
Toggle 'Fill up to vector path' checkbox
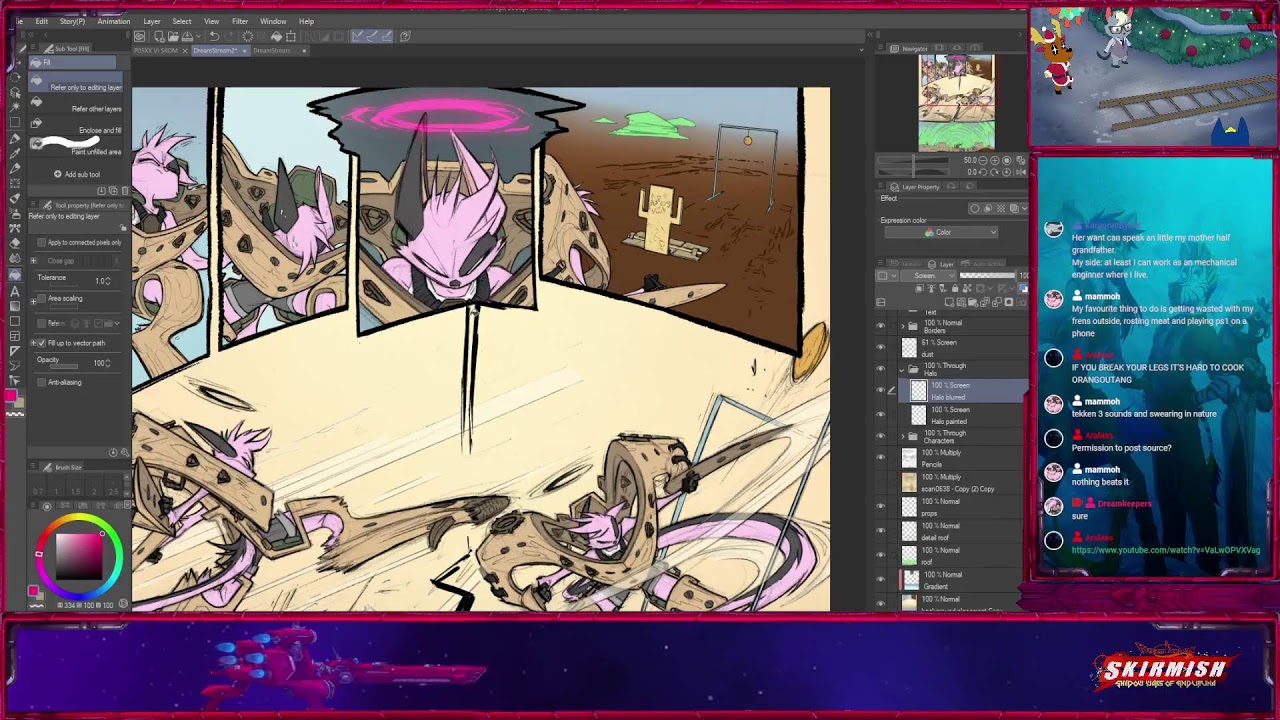click(x=41, y=343)
